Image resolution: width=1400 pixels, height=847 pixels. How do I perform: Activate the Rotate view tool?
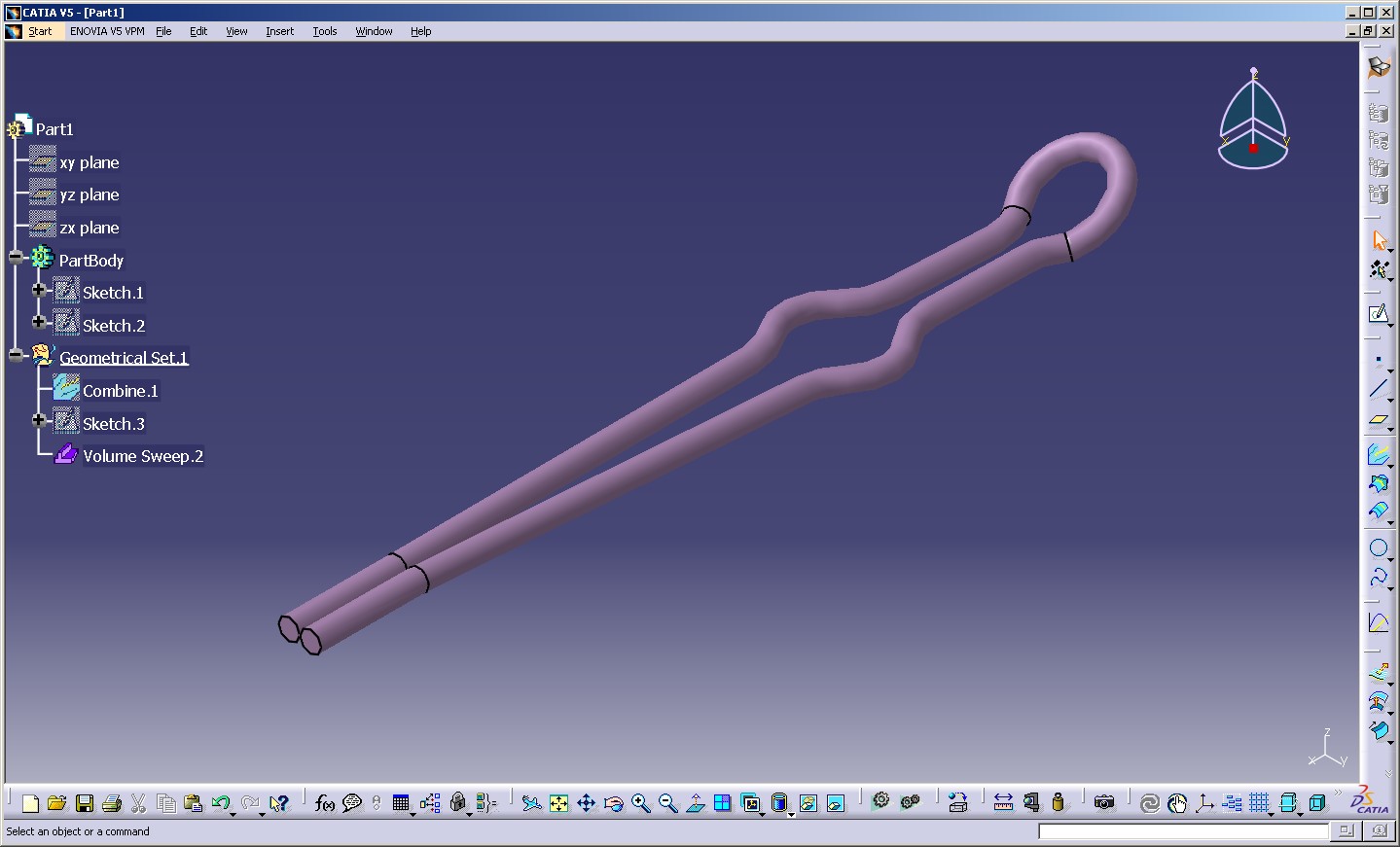(x=613, y=803)
